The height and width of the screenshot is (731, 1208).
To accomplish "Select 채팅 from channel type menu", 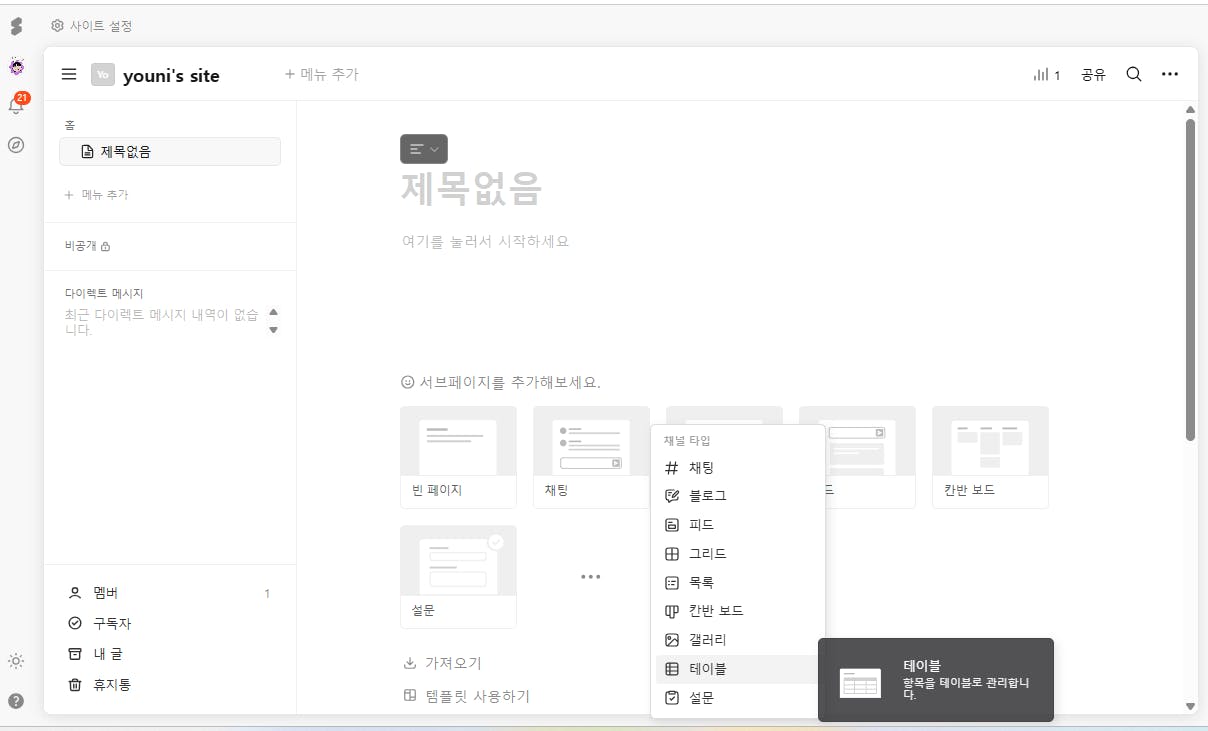I will [x=738, y=468].
